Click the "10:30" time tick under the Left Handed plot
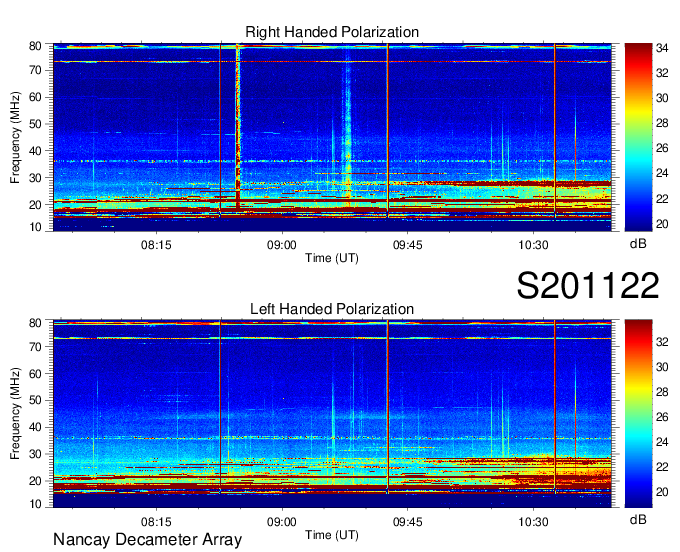Viewport: 680px width, 552px height. (x=533, y=522)
